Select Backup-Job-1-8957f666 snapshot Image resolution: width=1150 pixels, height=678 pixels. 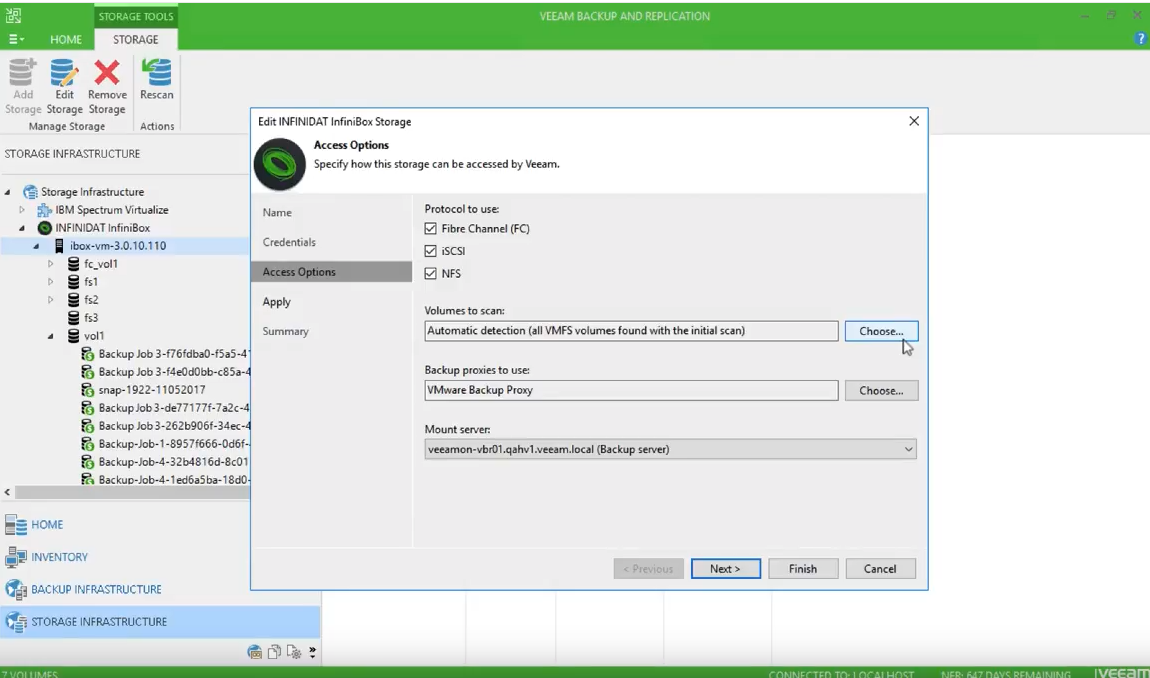[x=174, y=444]
